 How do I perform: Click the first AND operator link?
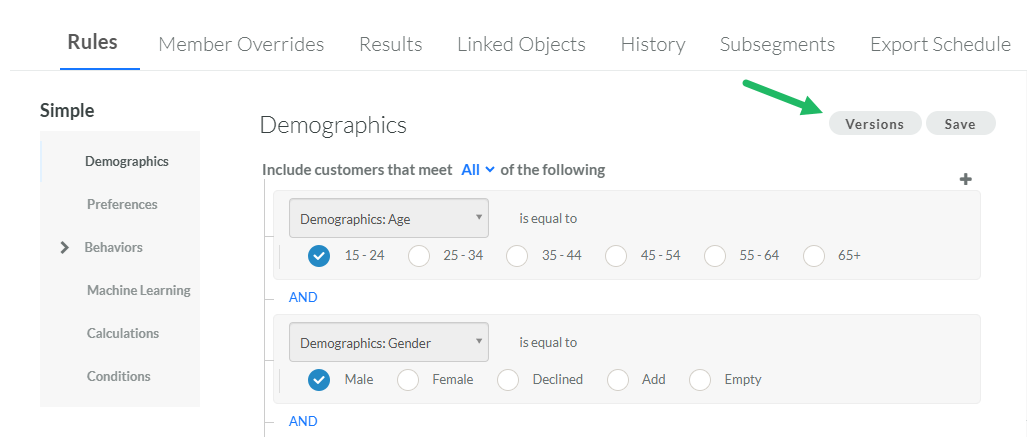303,297
